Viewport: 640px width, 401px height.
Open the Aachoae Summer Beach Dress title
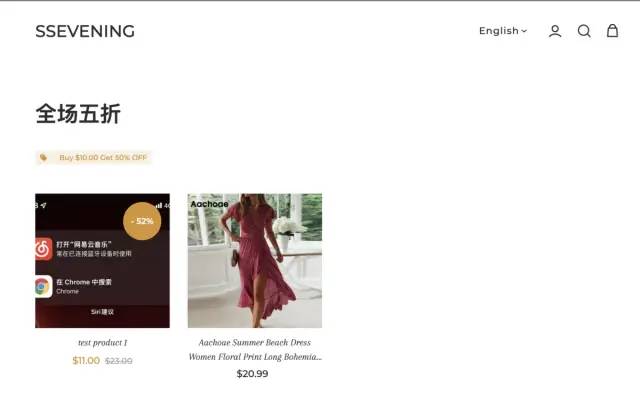[255, 350]
